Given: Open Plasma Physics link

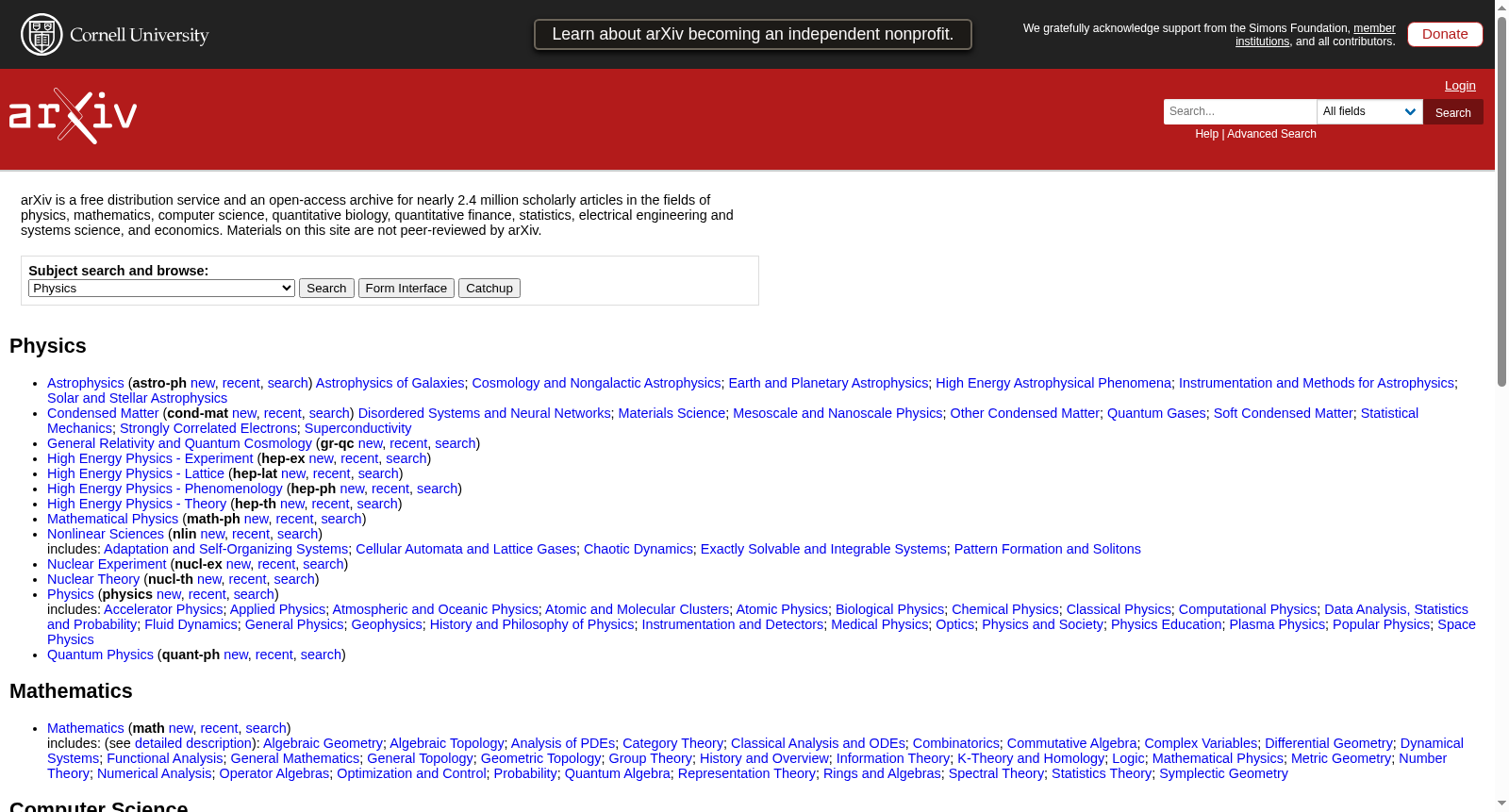Looking at the screenshot, I should [x=1277, y=624].
